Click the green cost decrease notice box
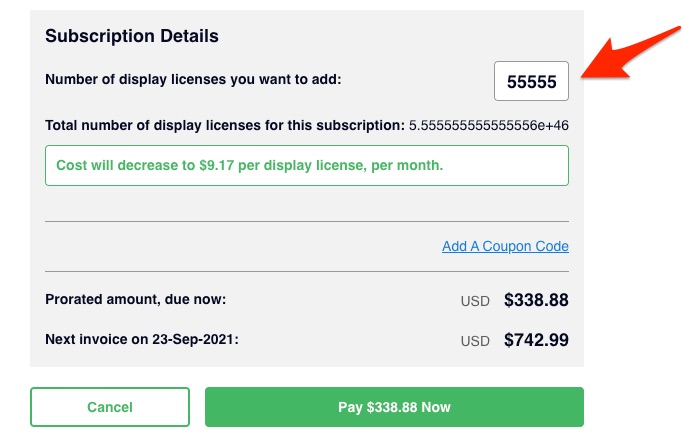The width and height of the screenshot is (682, 442). pyautogui.click(x=306, y=165)
